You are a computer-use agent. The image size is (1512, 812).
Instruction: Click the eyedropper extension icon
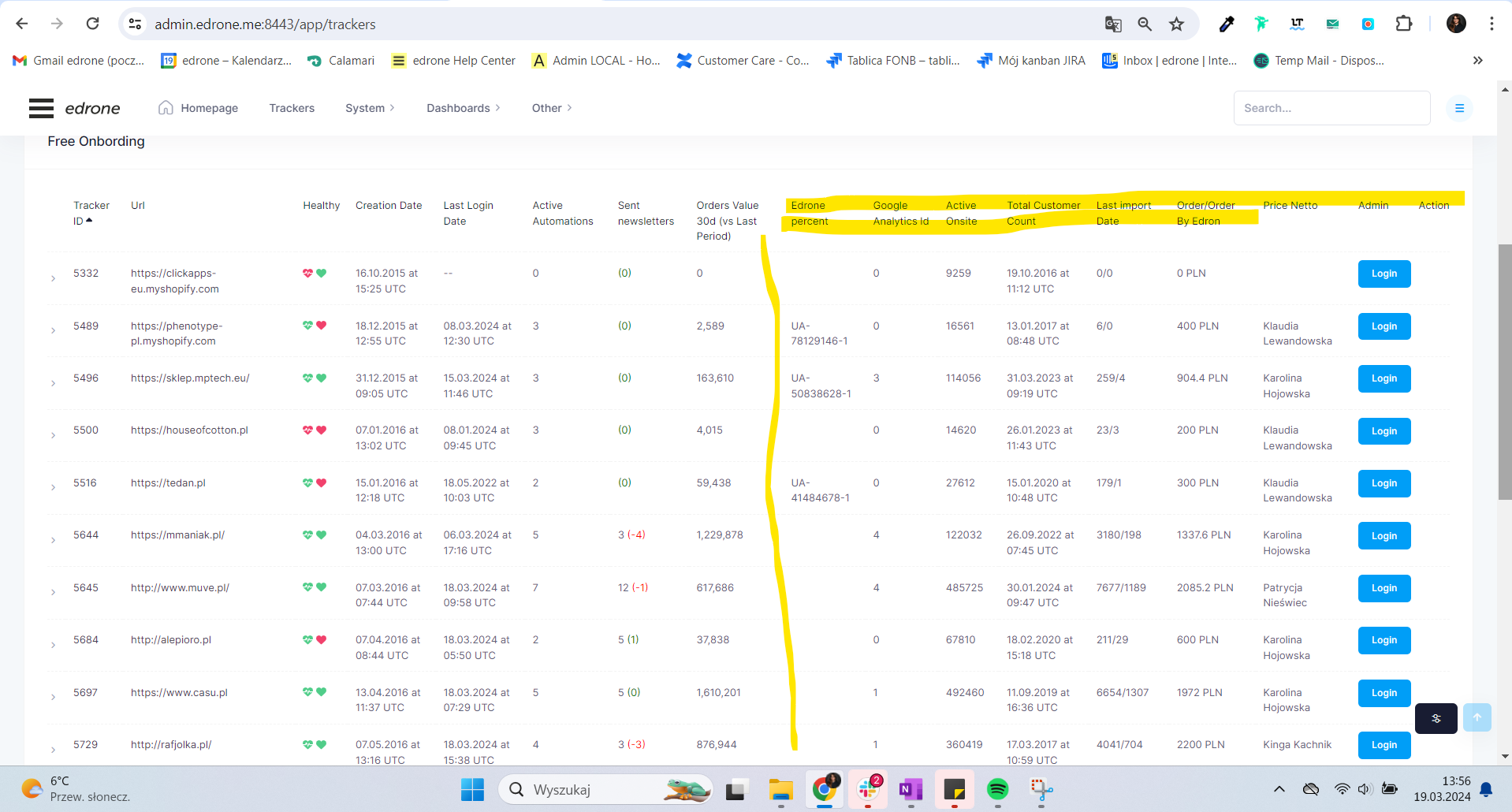coord(1226,24)
